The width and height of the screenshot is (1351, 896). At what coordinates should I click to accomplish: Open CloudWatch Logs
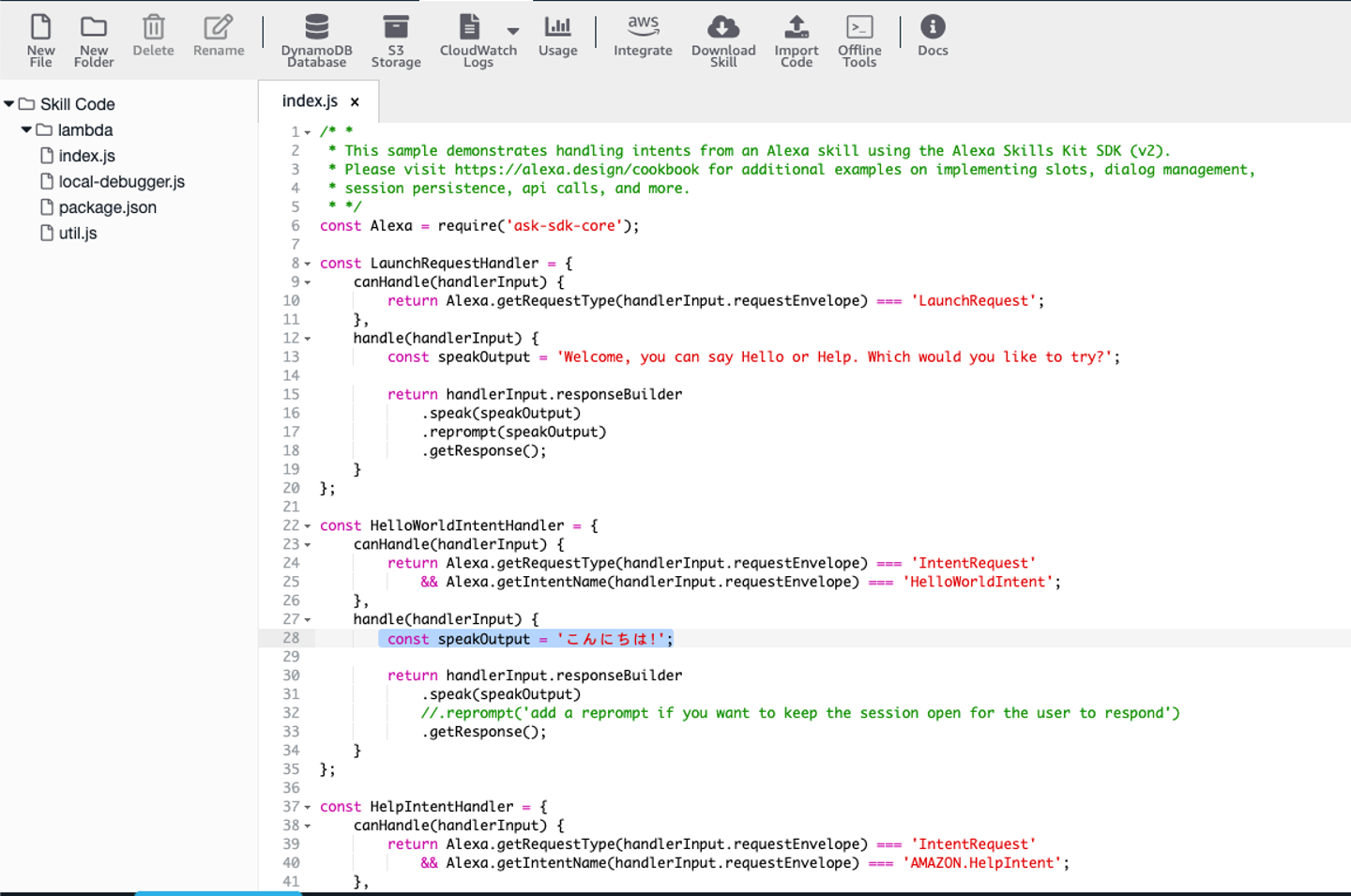coord(470,27)
